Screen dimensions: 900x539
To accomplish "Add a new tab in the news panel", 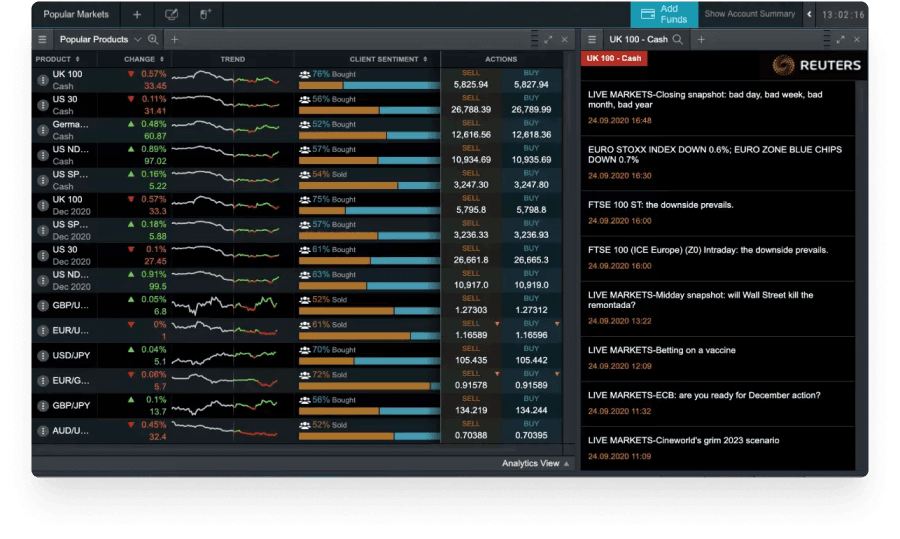I will pyautogui.click(x=701, y=39).
